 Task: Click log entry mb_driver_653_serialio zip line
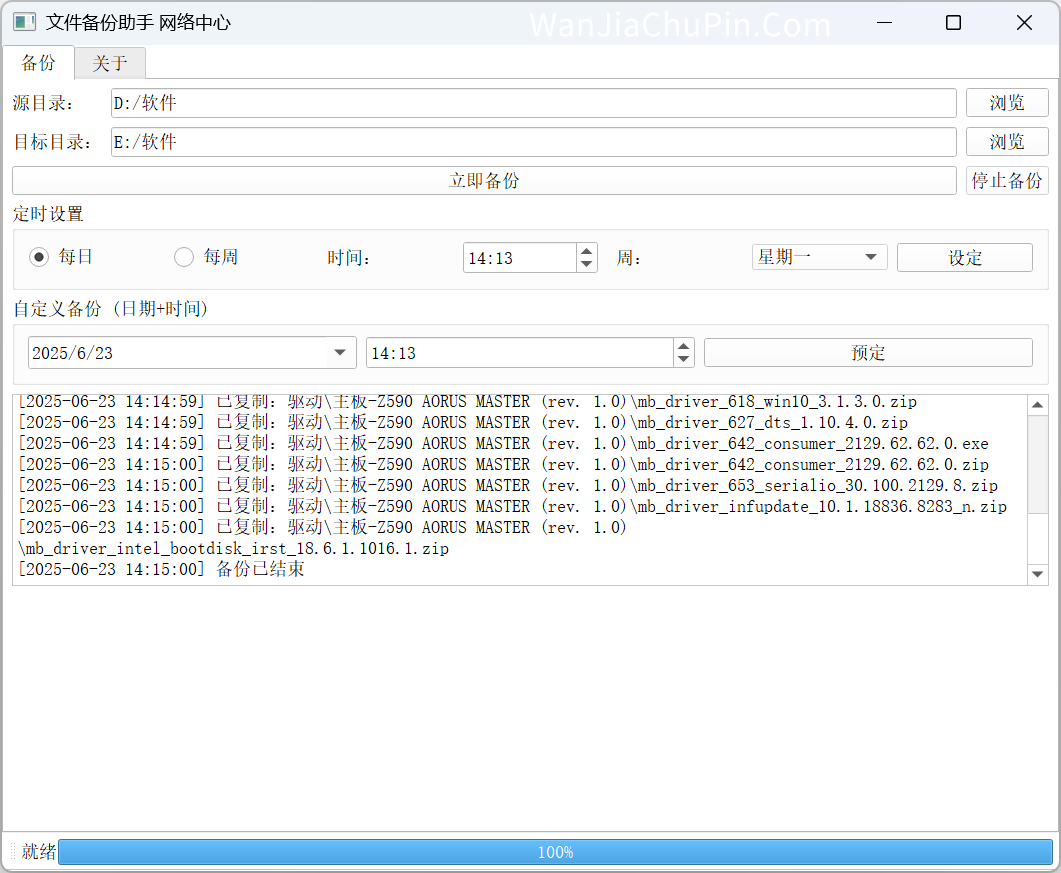(507, 486)
